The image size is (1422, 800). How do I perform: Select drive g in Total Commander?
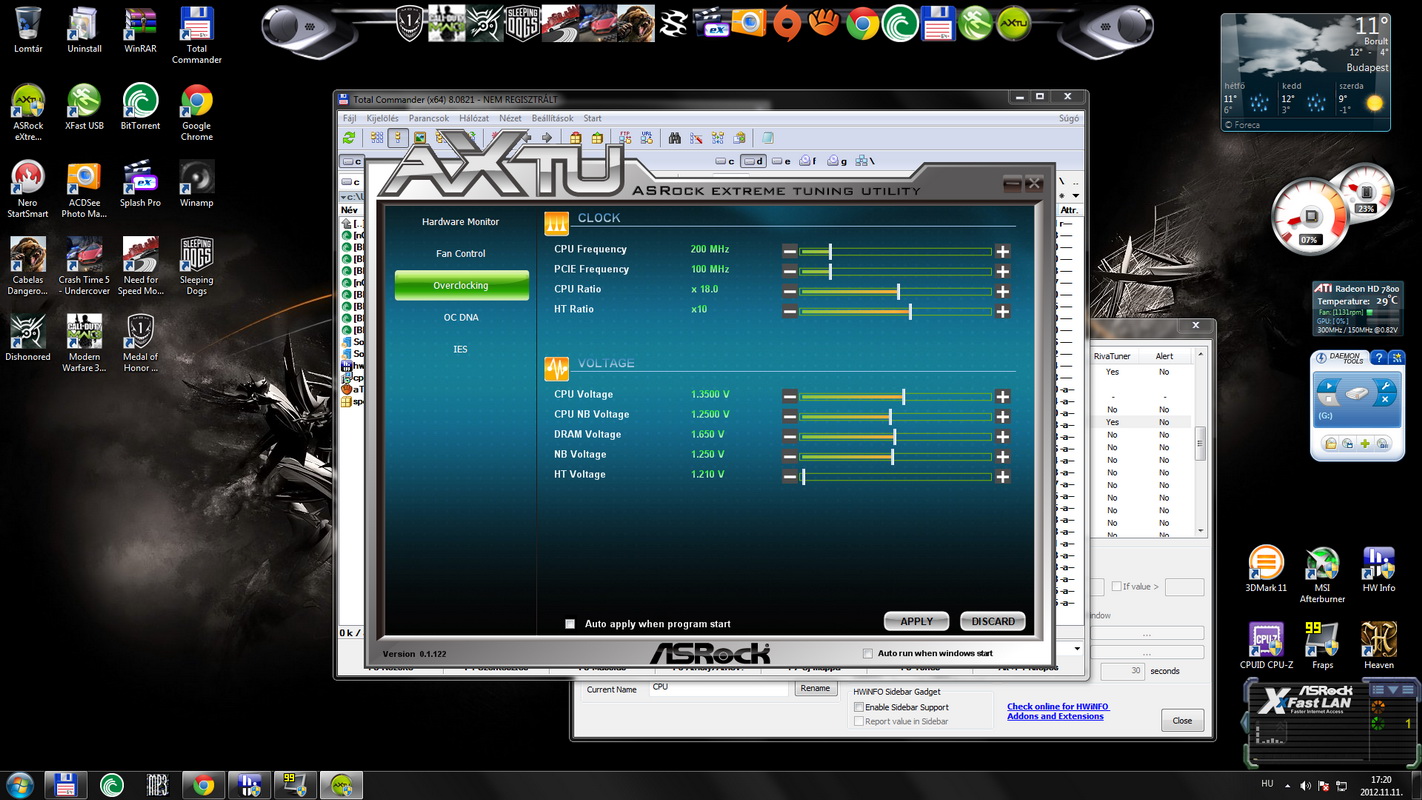tap(837, 161)
